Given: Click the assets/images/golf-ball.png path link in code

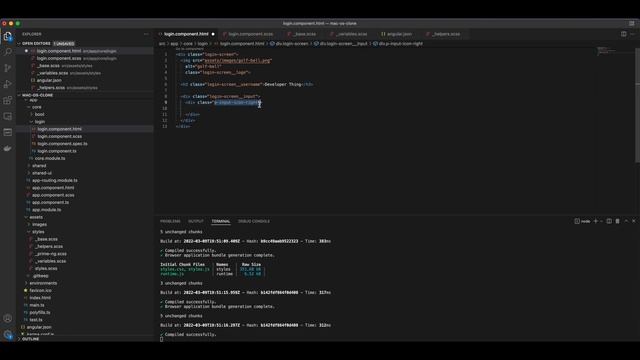Looking at the screenshot, I should [237, 60].
